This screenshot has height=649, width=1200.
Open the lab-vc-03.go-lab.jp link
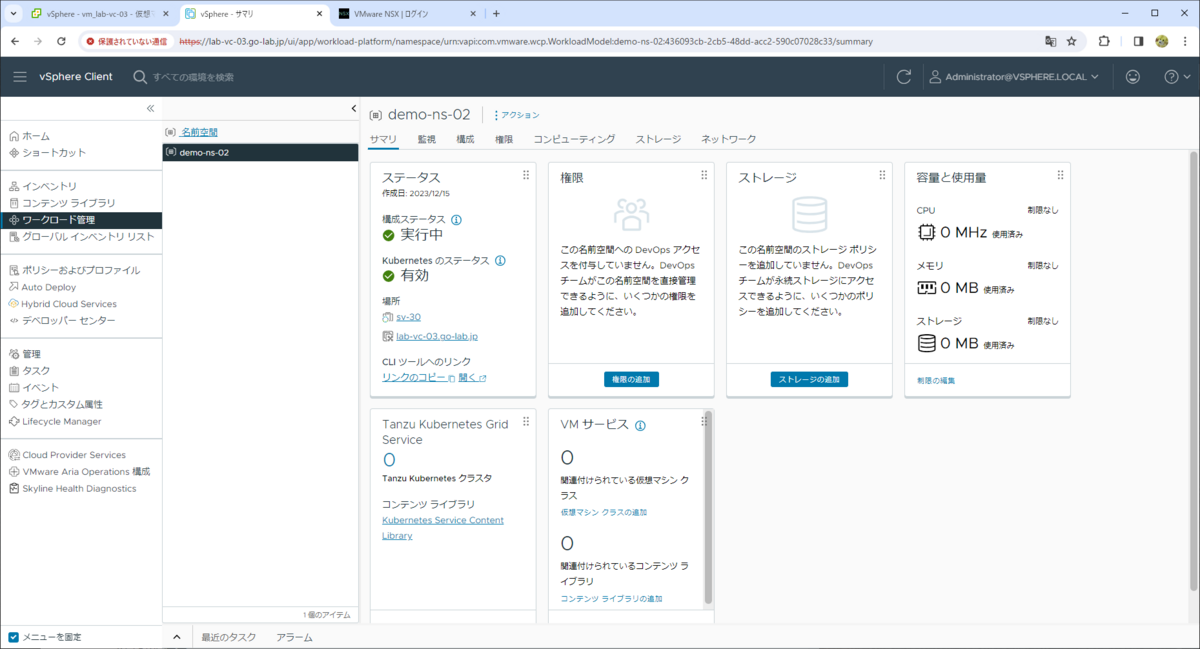437,336
